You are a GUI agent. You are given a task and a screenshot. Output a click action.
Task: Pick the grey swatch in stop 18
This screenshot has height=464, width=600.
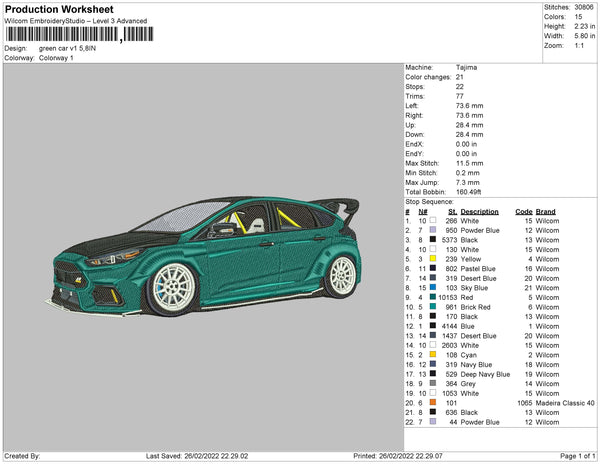point(432,383)
